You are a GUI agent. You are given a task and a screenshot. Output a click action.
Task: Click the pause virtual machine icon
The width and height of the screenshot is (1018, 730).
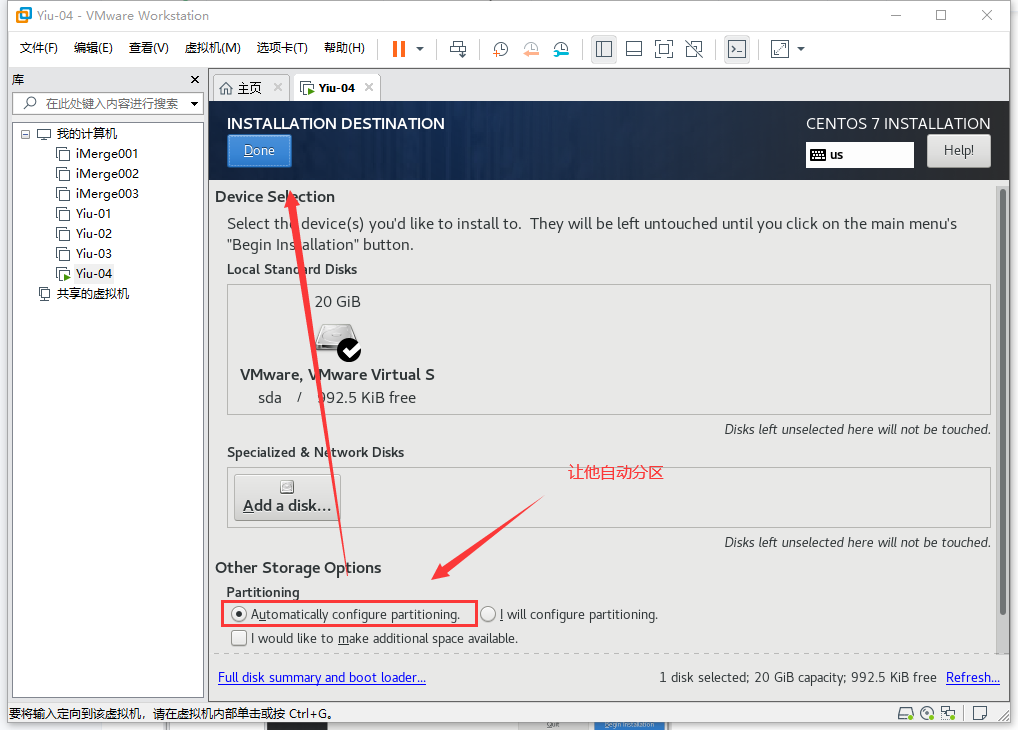click(x=399, y=49)
